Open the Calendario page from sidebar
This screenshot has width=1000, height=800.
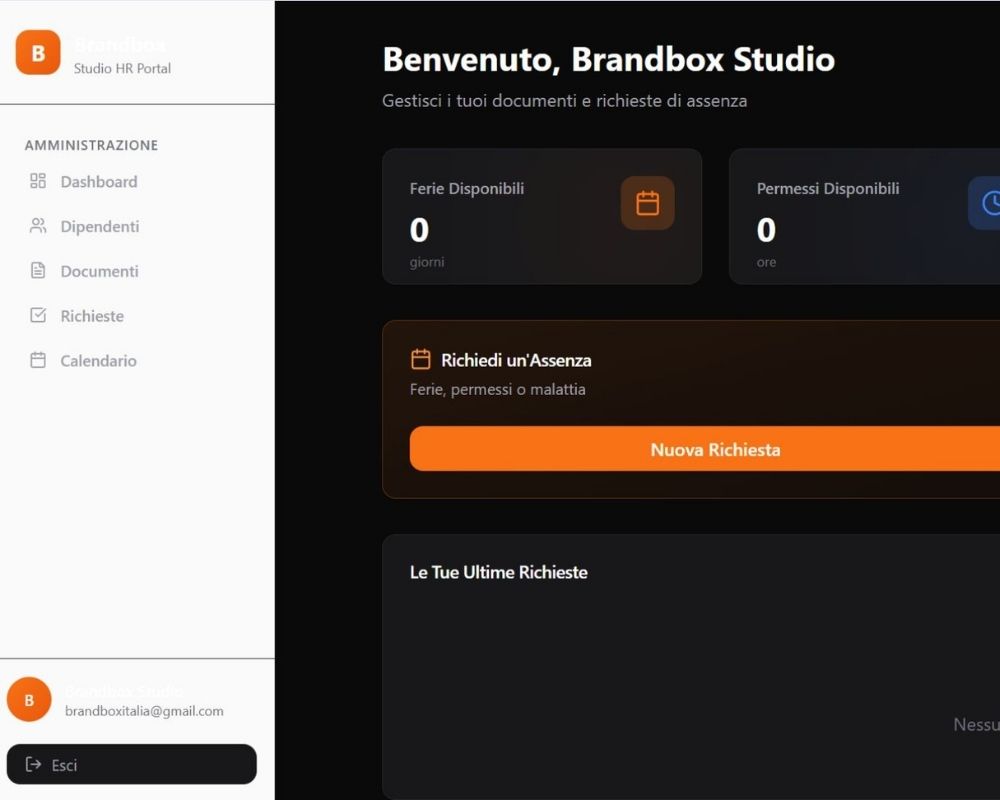pos(98,361)
